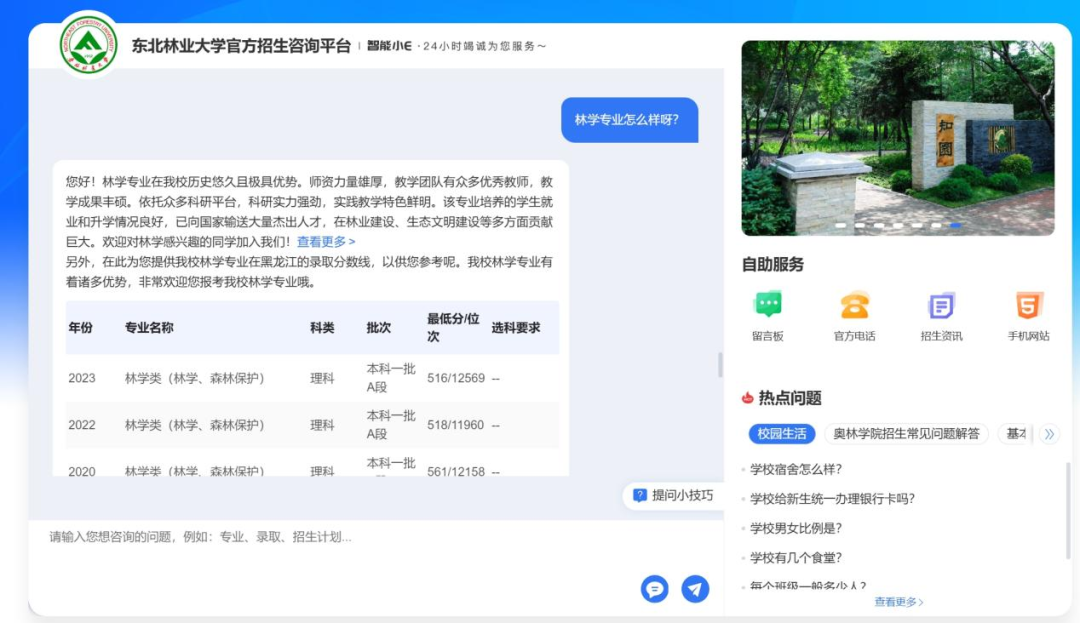This screenshot has width=1080, height=623.
Task: Select the 校园生活 tab
Action: tap(782, 434)
